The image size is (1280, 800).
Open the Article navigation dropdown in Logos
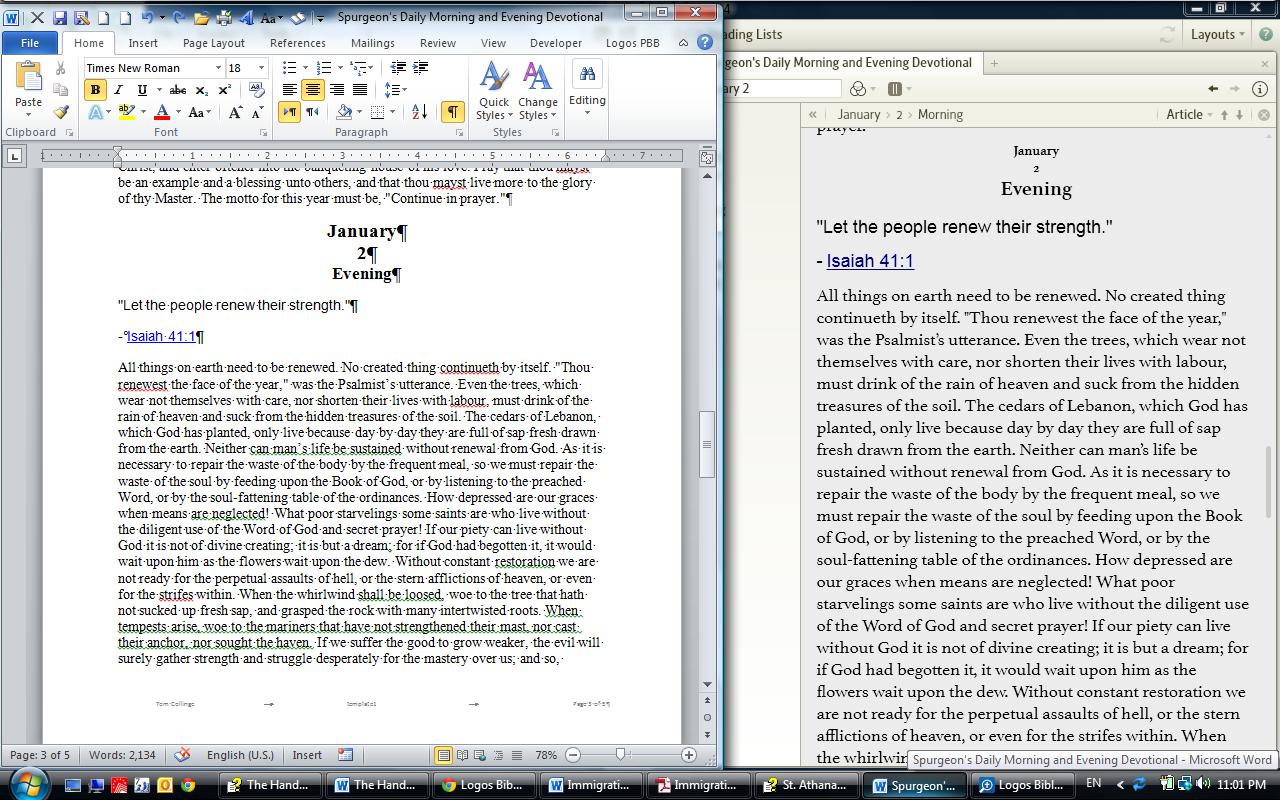pyautogui.click(x=1189, y=115)
